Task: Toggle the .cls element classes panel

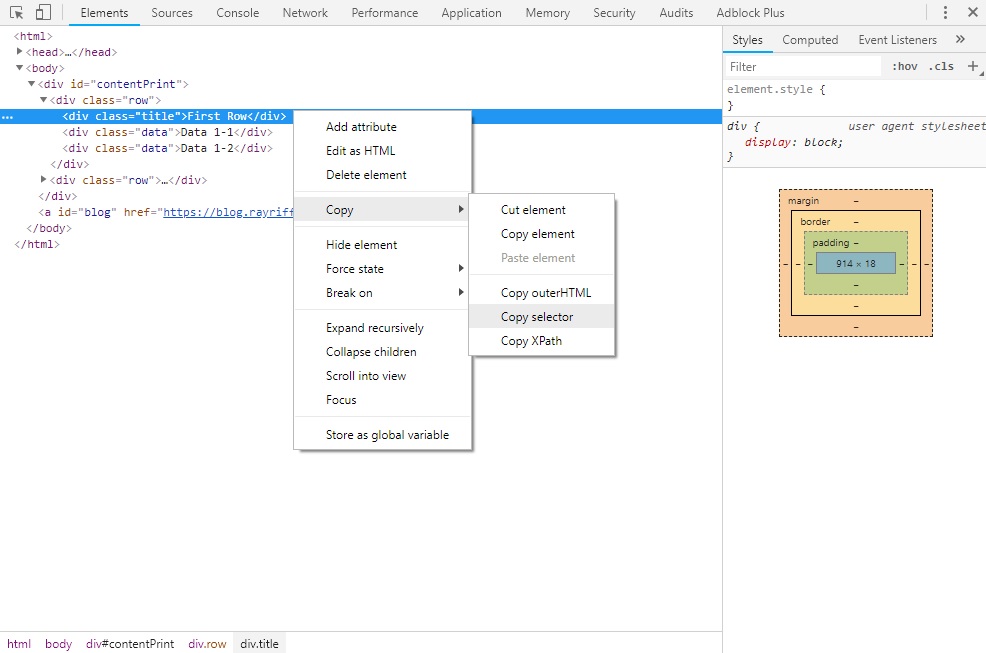Action: point(941,66)
